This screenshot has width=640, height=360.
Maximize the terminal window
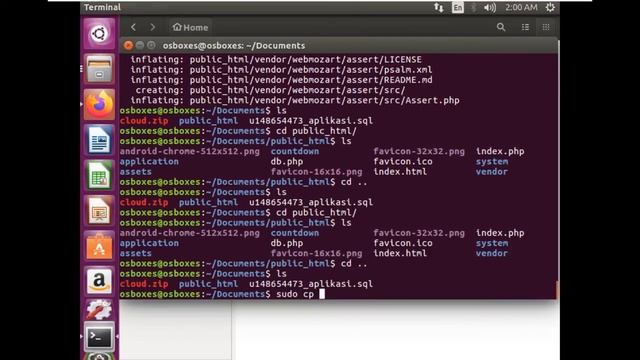(x=151, y=45)
